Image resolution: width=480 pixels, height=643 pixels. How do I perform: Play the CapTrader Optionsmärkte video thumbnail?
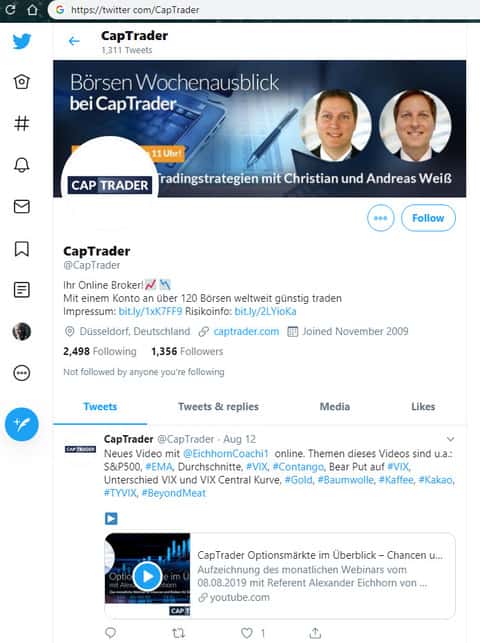point(148,575)
